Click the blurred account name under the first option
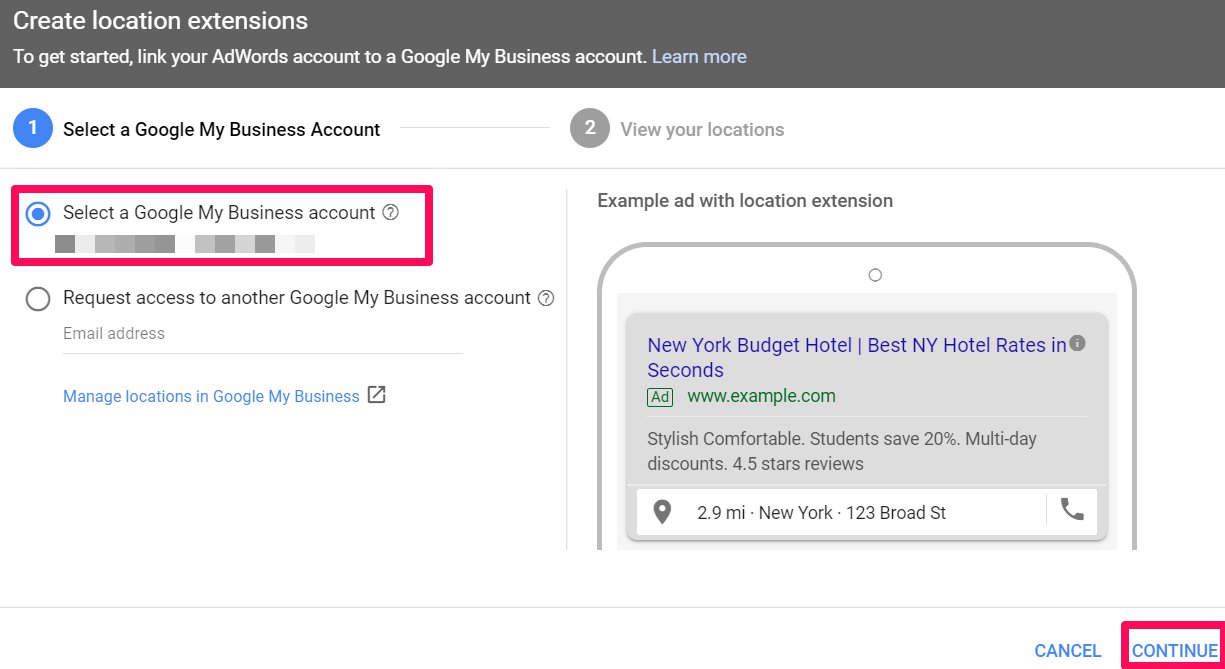 tap(185, 243)
